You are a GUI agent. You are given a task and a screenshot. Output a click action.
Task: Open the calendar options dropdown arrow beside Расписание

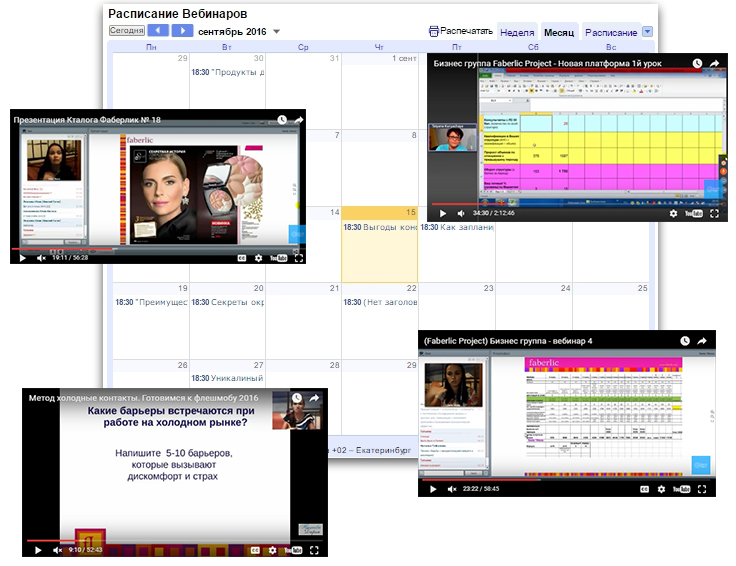coord(647,31)
